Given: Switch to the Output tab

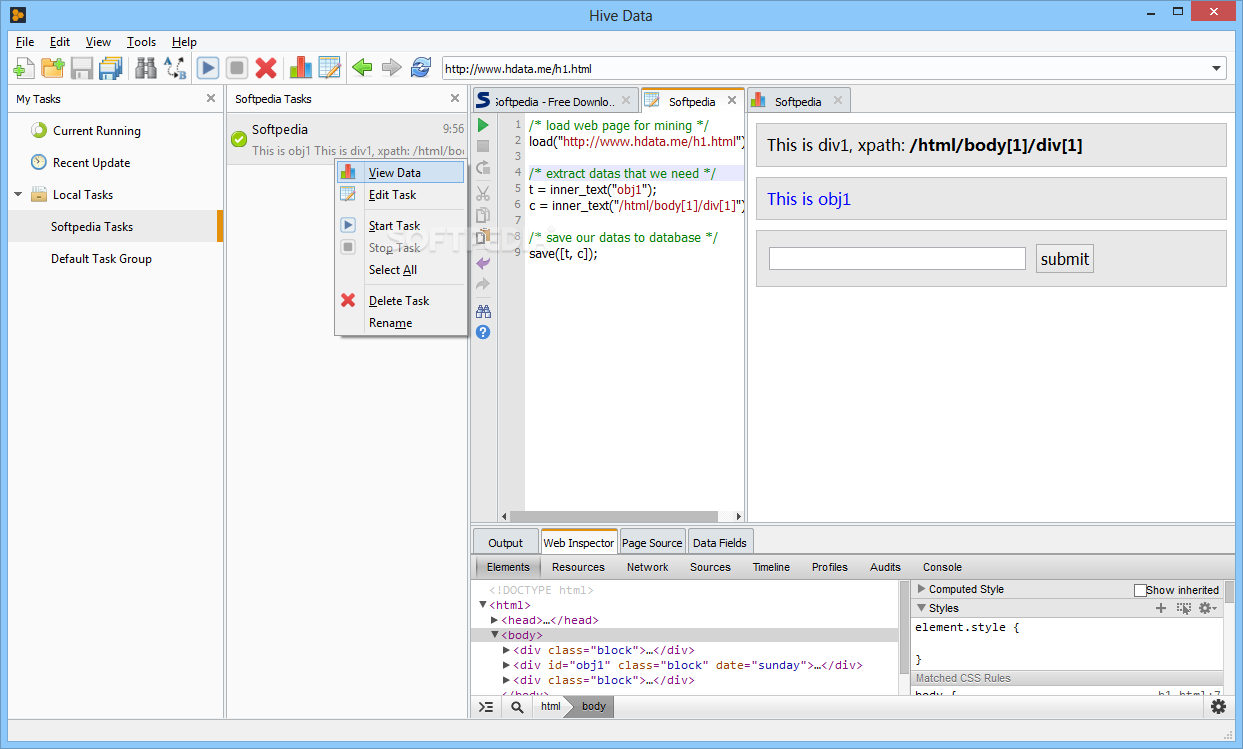Looking at the screenshot, I should (505, 542).
